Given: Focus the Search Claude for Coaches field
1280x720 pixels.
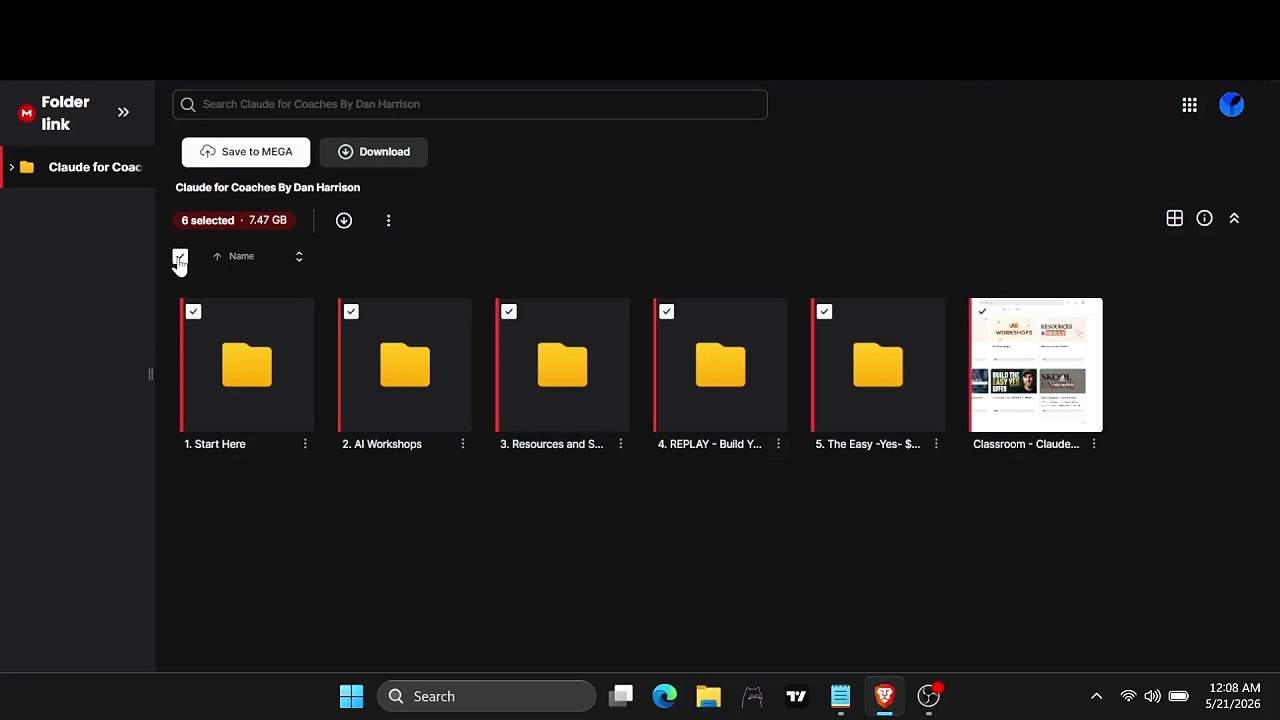Looking at the screenshot, I should tap(470, 104).
